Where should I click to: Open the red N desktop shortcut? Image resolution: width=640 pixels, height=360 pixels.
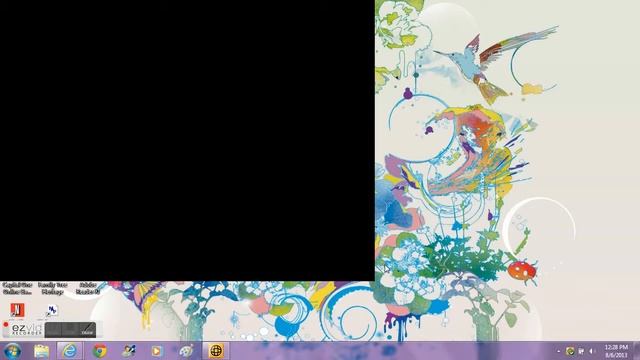[17, 310]
